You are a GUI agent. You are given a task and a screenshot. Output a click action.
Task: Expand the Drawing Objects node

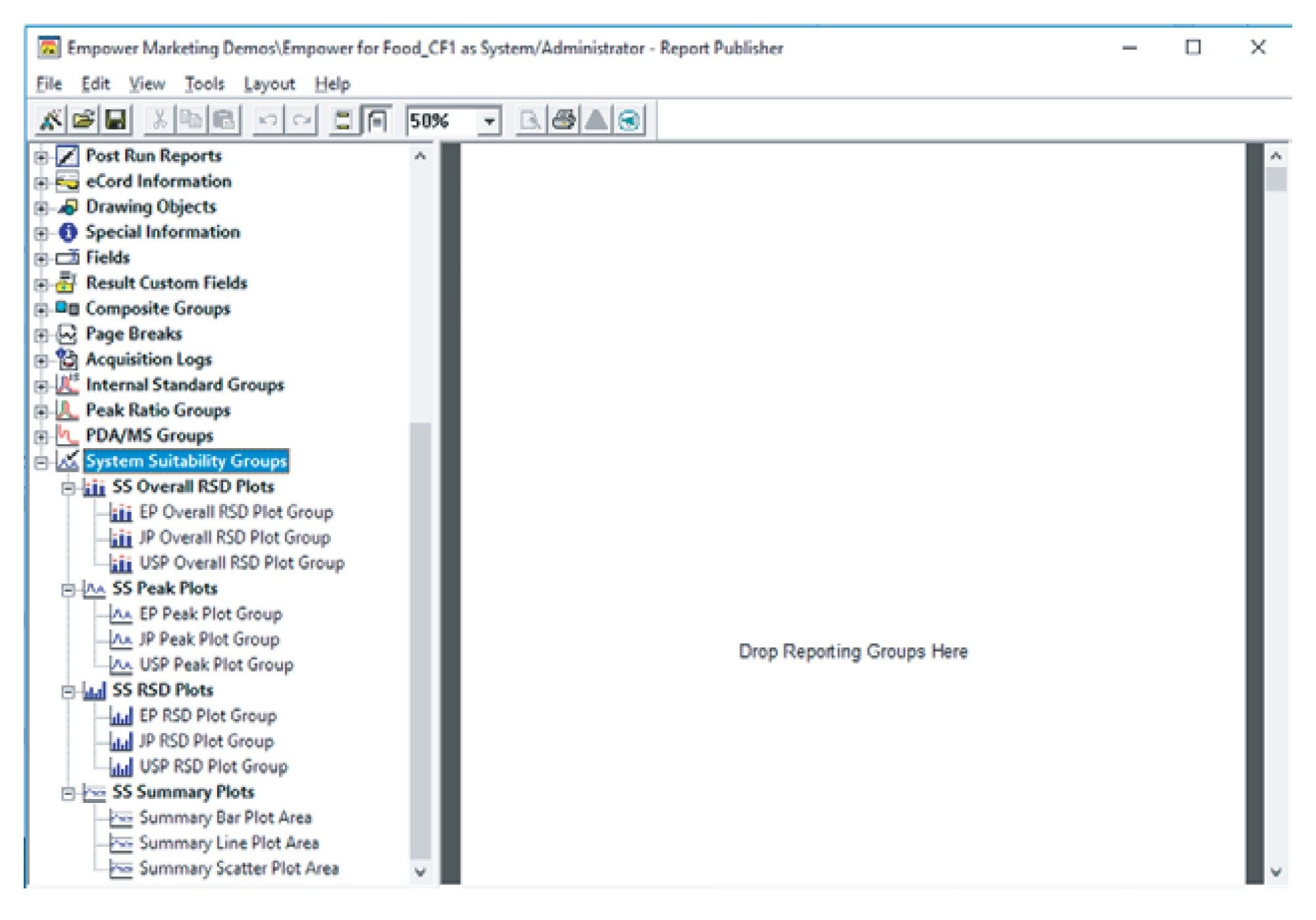[41, 208]
